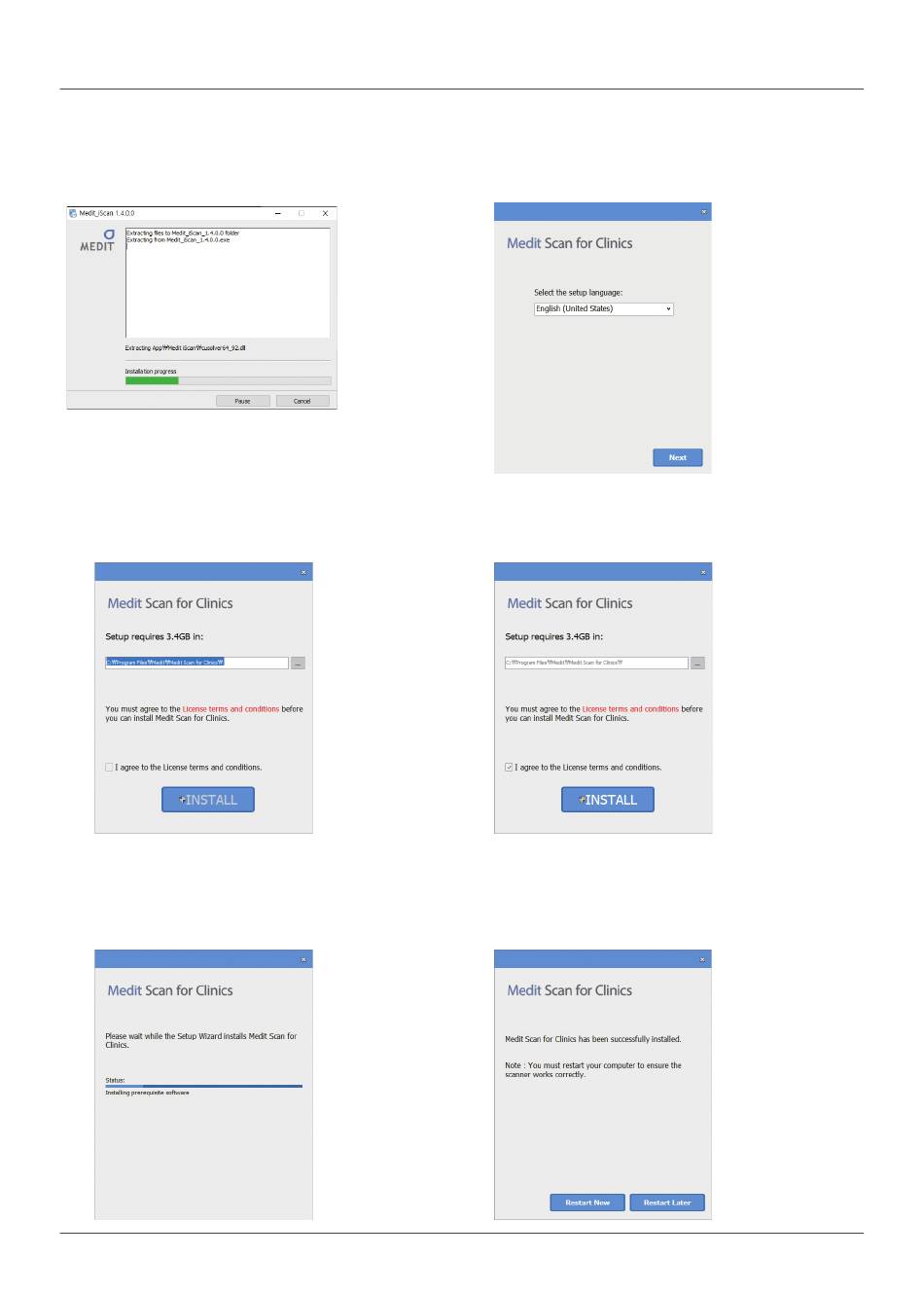
Task: Choose Restart Later
Action: (667, 1203)
